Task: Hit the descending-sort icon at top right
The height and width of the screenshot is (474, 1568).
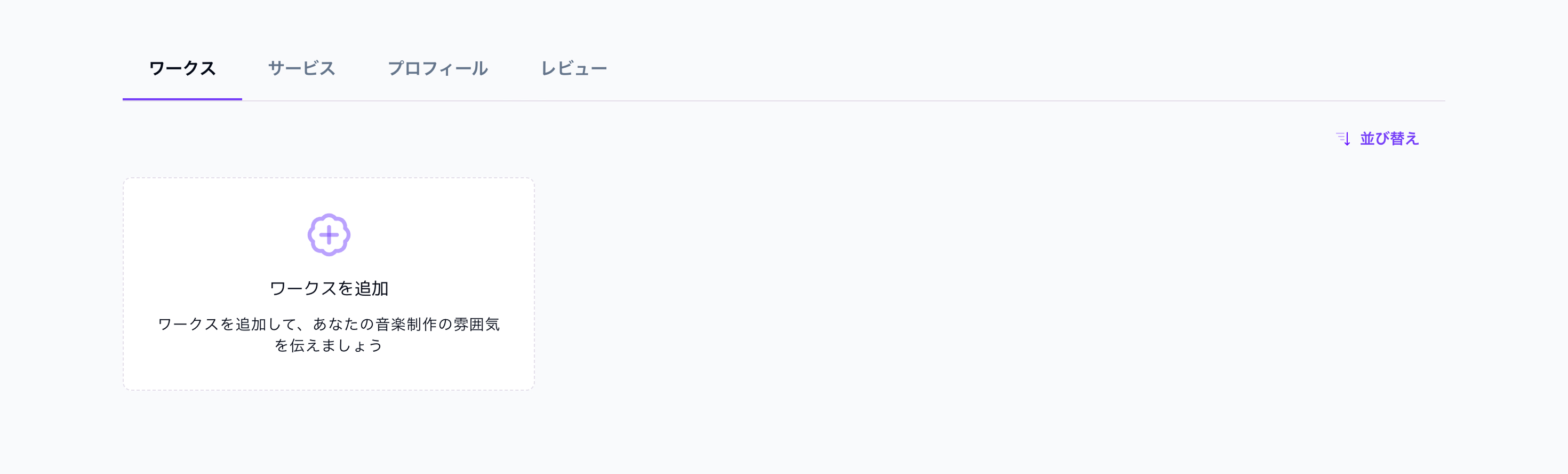Action: click(1343, 139)
